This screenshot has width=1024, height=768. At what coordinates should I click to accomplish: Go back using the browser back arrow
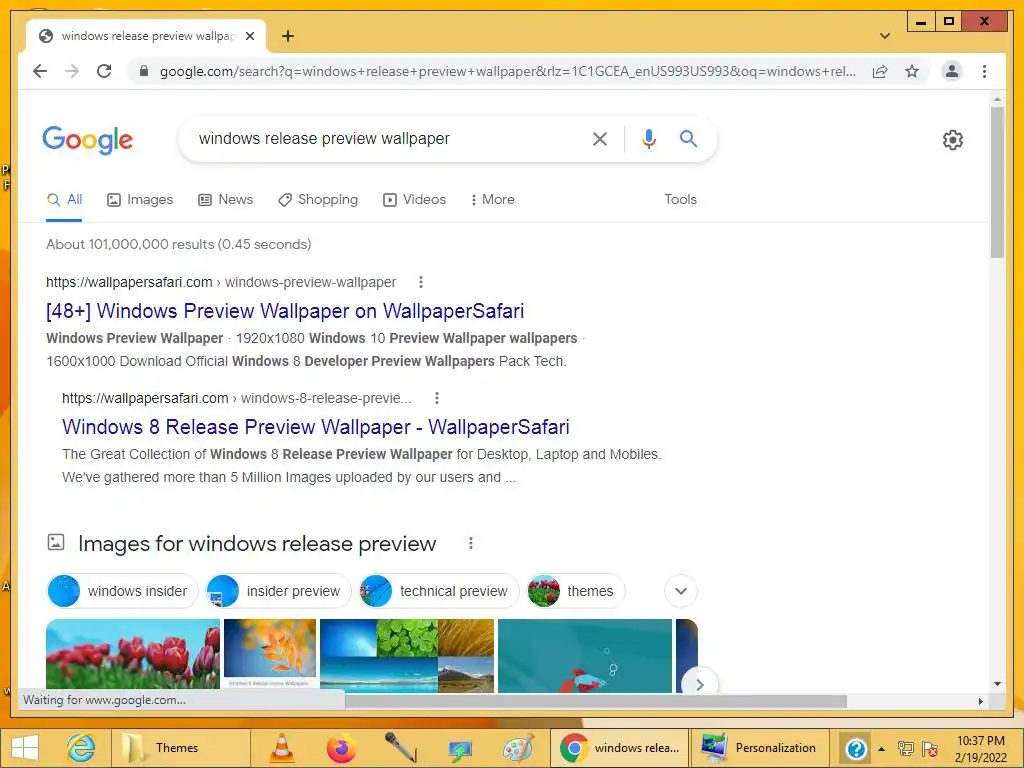[x=40, y=71]
